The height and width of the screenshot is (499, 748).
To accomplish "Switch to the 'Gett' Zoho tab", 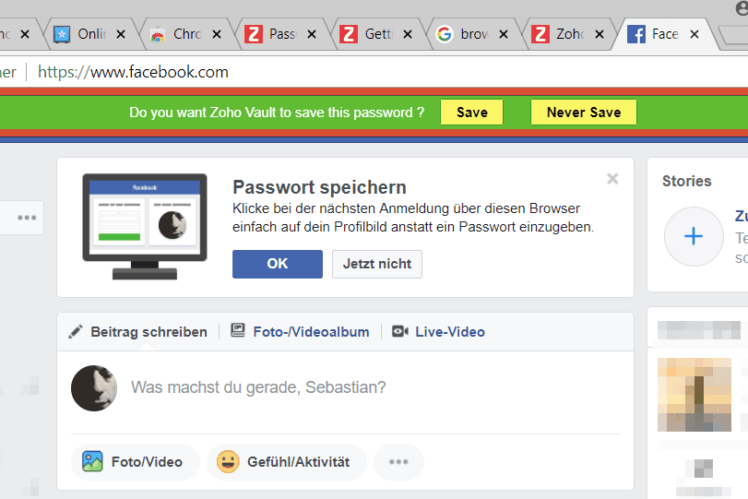I will pos(377,34).
